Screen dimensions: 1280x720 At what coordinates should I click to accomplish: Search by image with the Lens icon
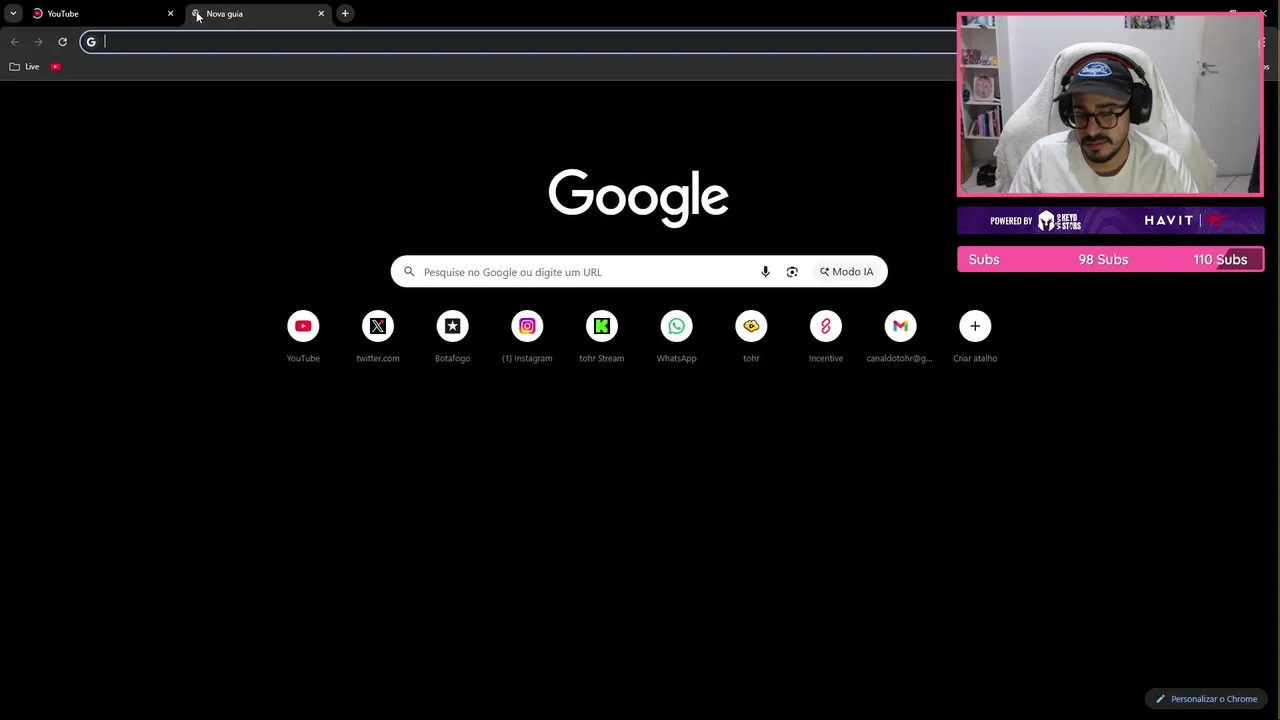tap(792, 272)
